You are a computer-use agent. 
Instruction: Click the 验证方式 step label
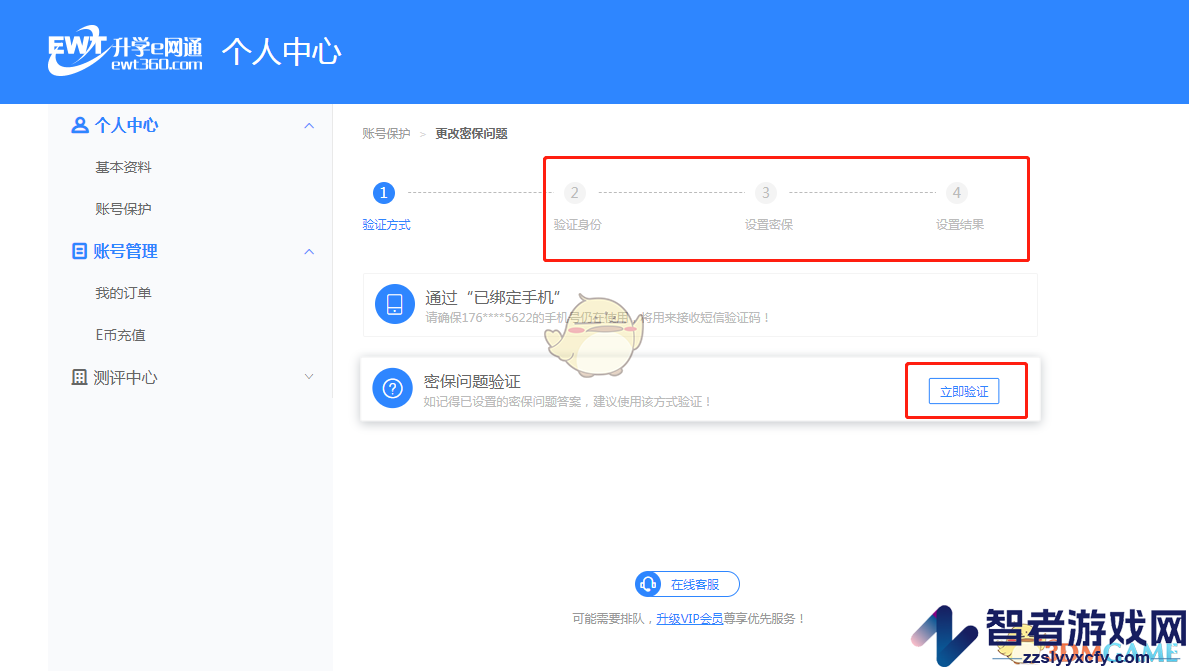click(386, 224)
